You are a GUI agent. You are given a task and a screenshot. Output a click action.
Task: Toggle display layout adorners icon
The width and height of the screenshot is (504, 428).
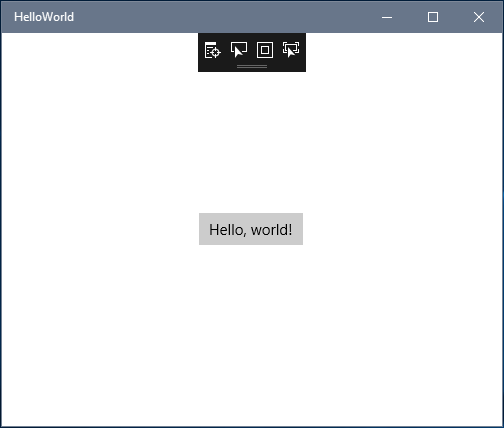pos(265,50)
